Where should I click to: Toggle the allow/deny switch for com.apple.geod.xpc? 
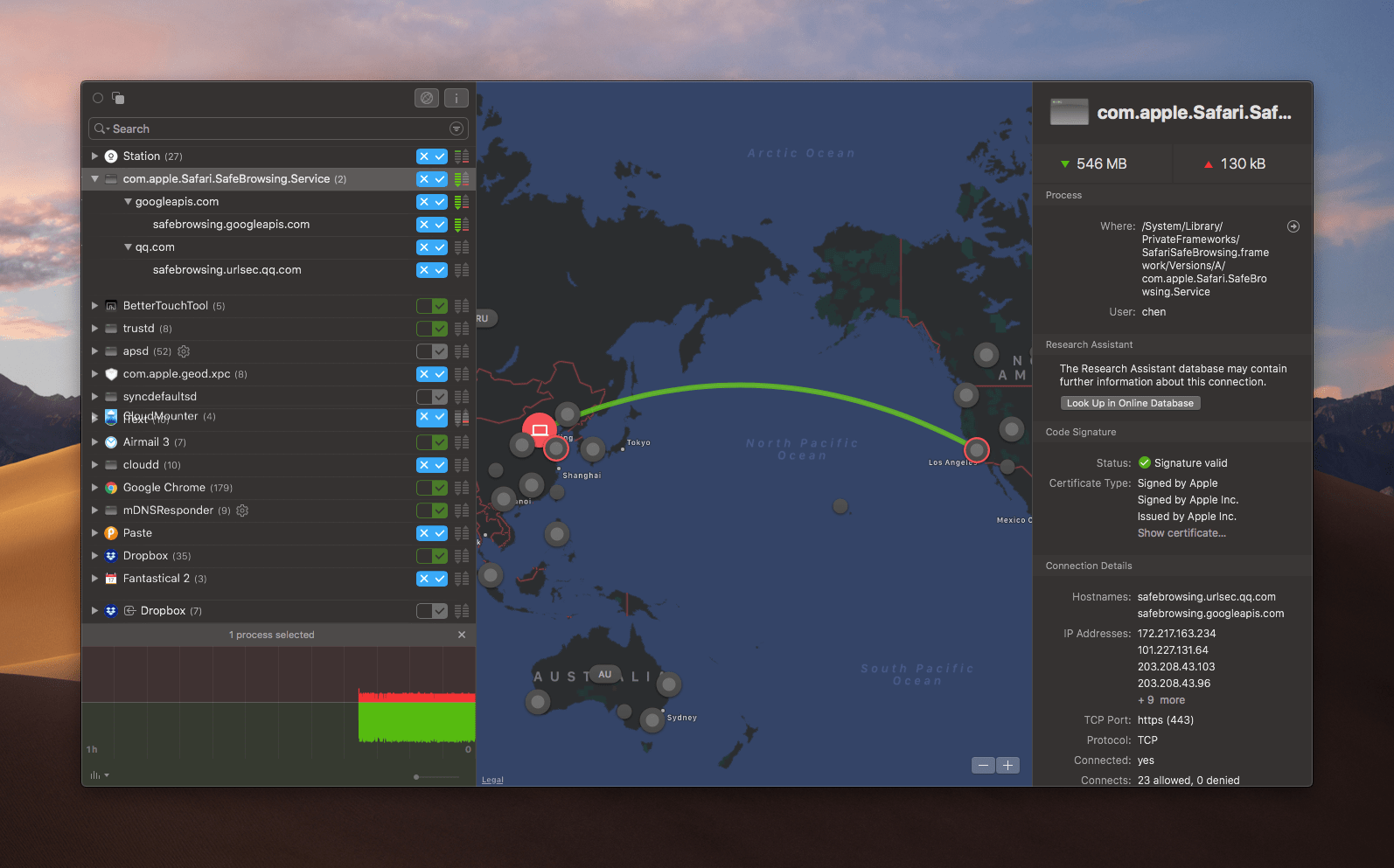432,374
